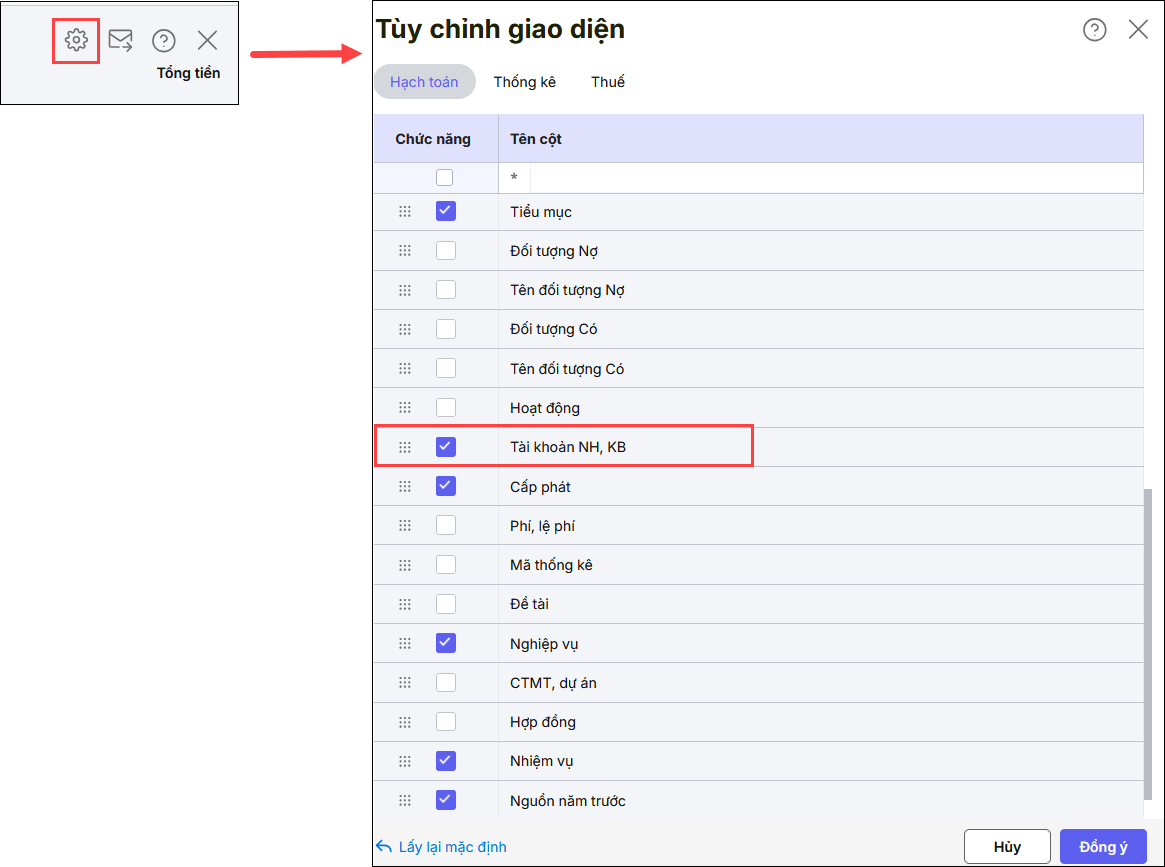Switch to the Thuế tab
Screen dimensions: 1165x867
[x=608, y=82]
